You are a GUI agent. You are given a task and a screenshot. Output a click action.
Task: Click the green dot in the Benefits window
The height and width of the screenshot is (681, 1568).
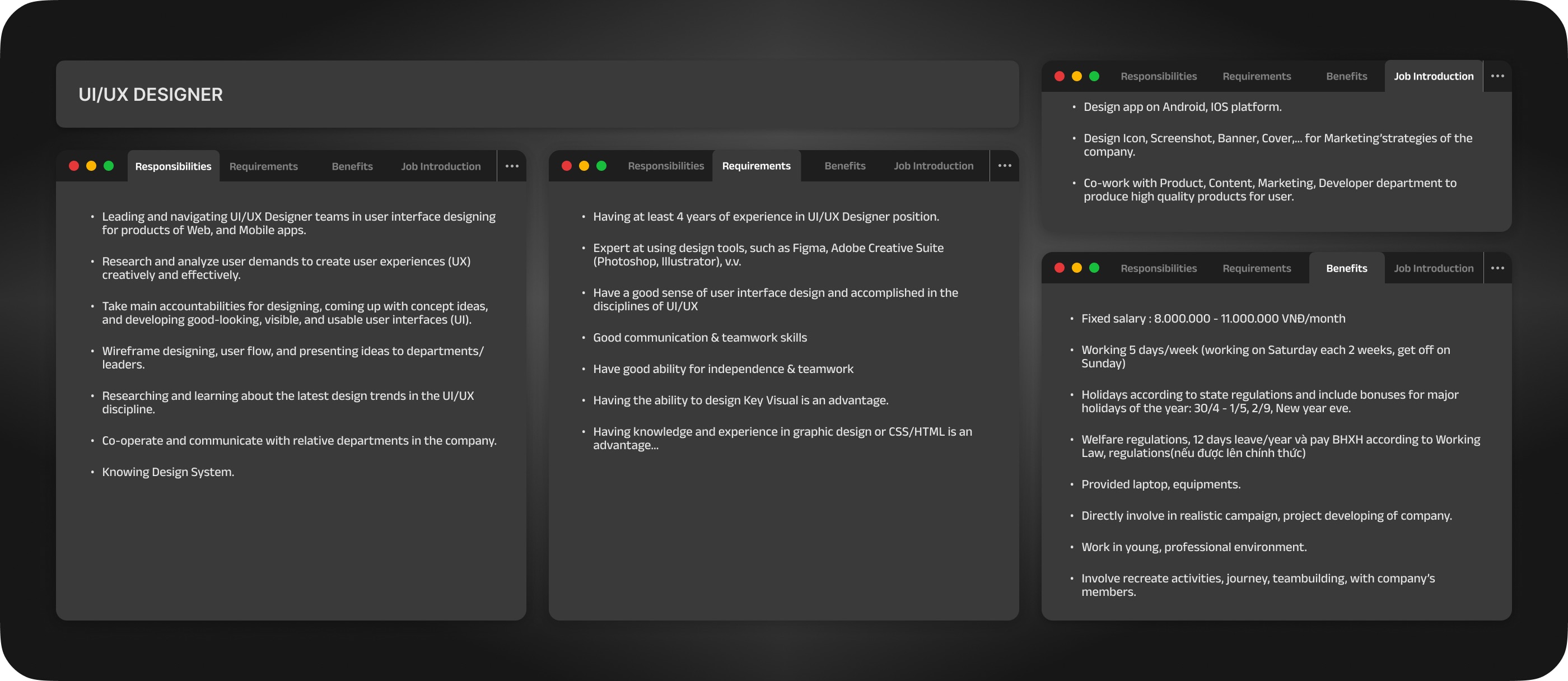click(x=1094, y=268)
